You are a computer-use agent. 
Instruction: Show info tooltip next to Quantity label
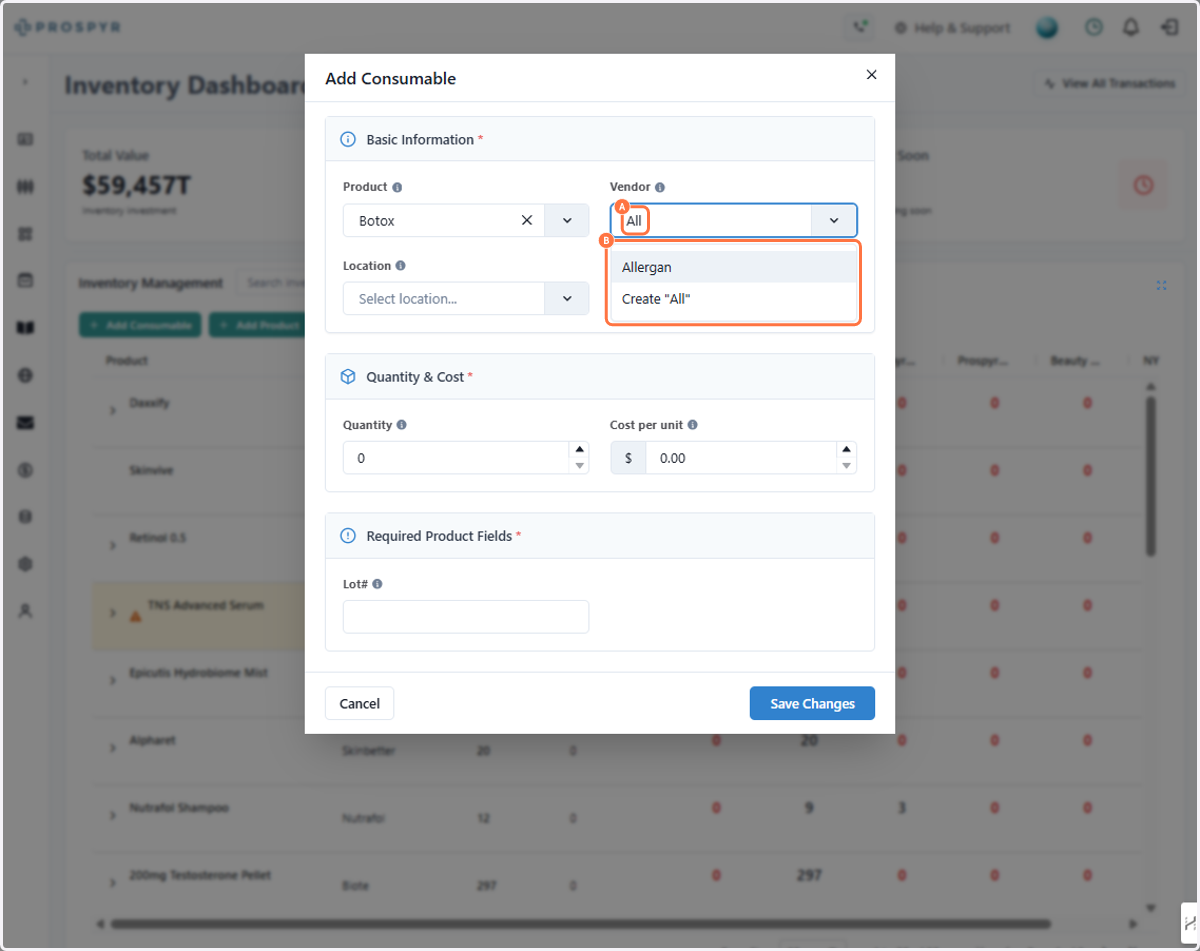(401, 425)
